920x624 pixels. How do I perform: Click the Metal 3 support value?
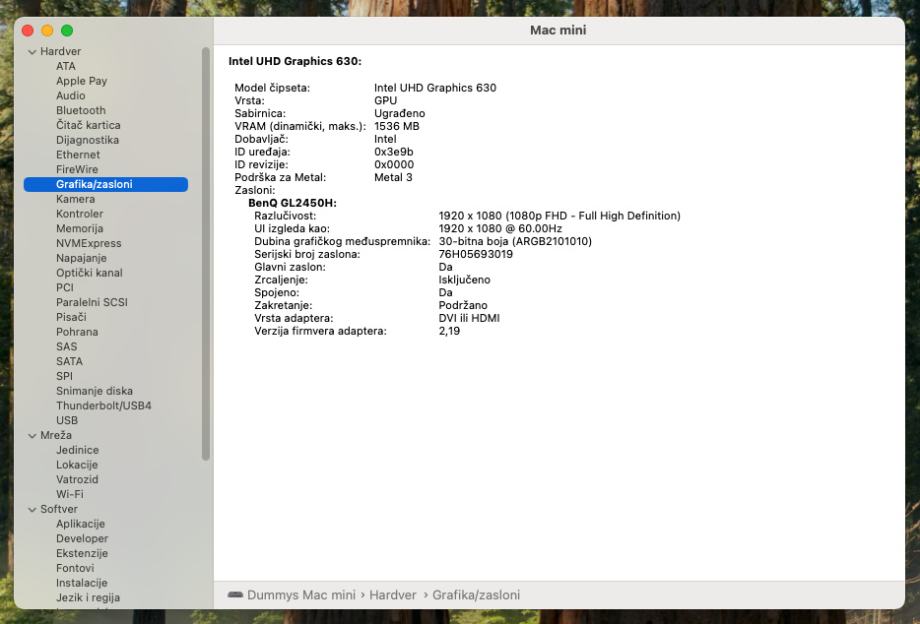(x=393, y=177)
